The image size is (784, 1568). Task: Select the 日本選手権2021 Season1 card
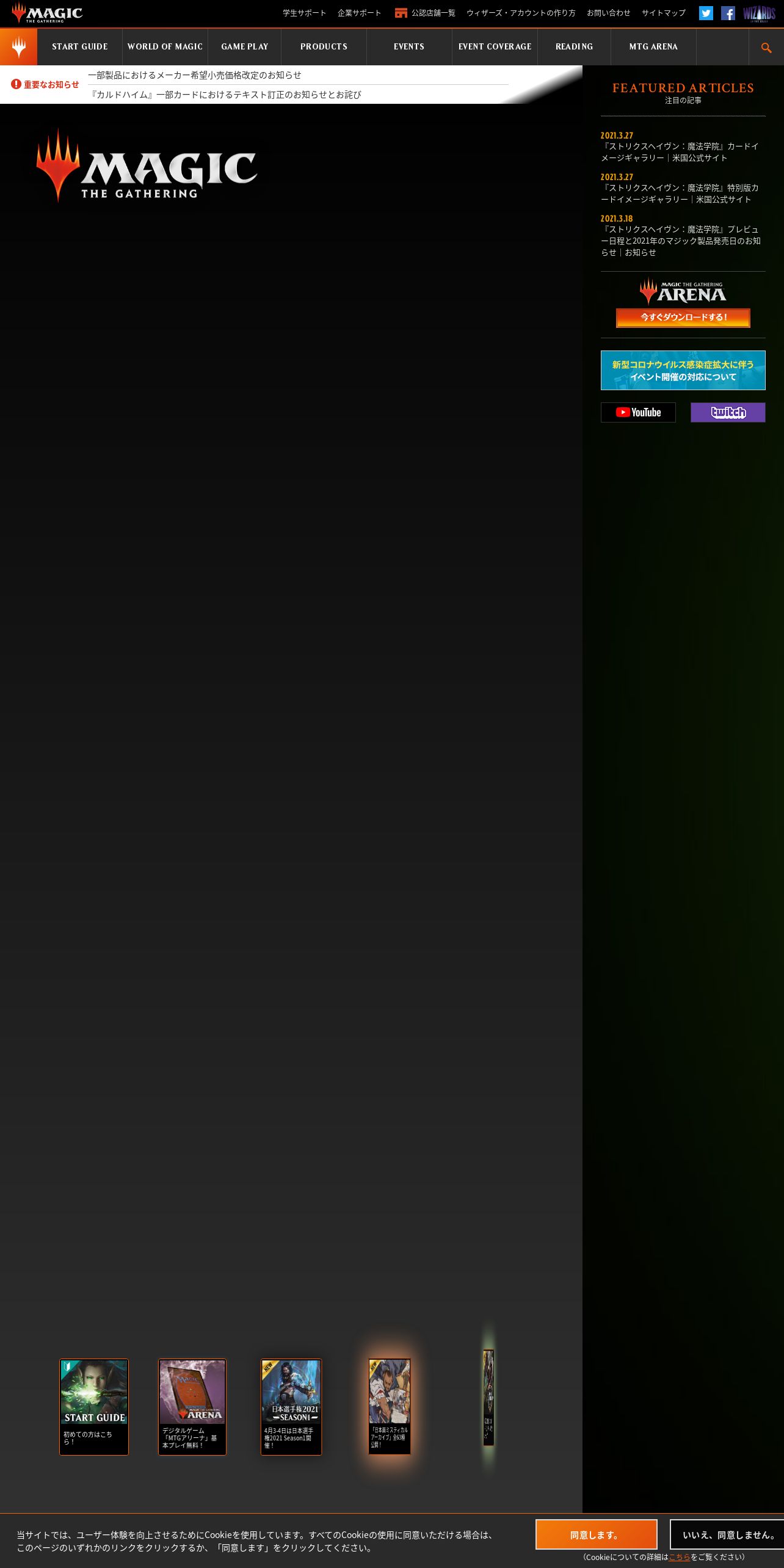coord(291,1407)
